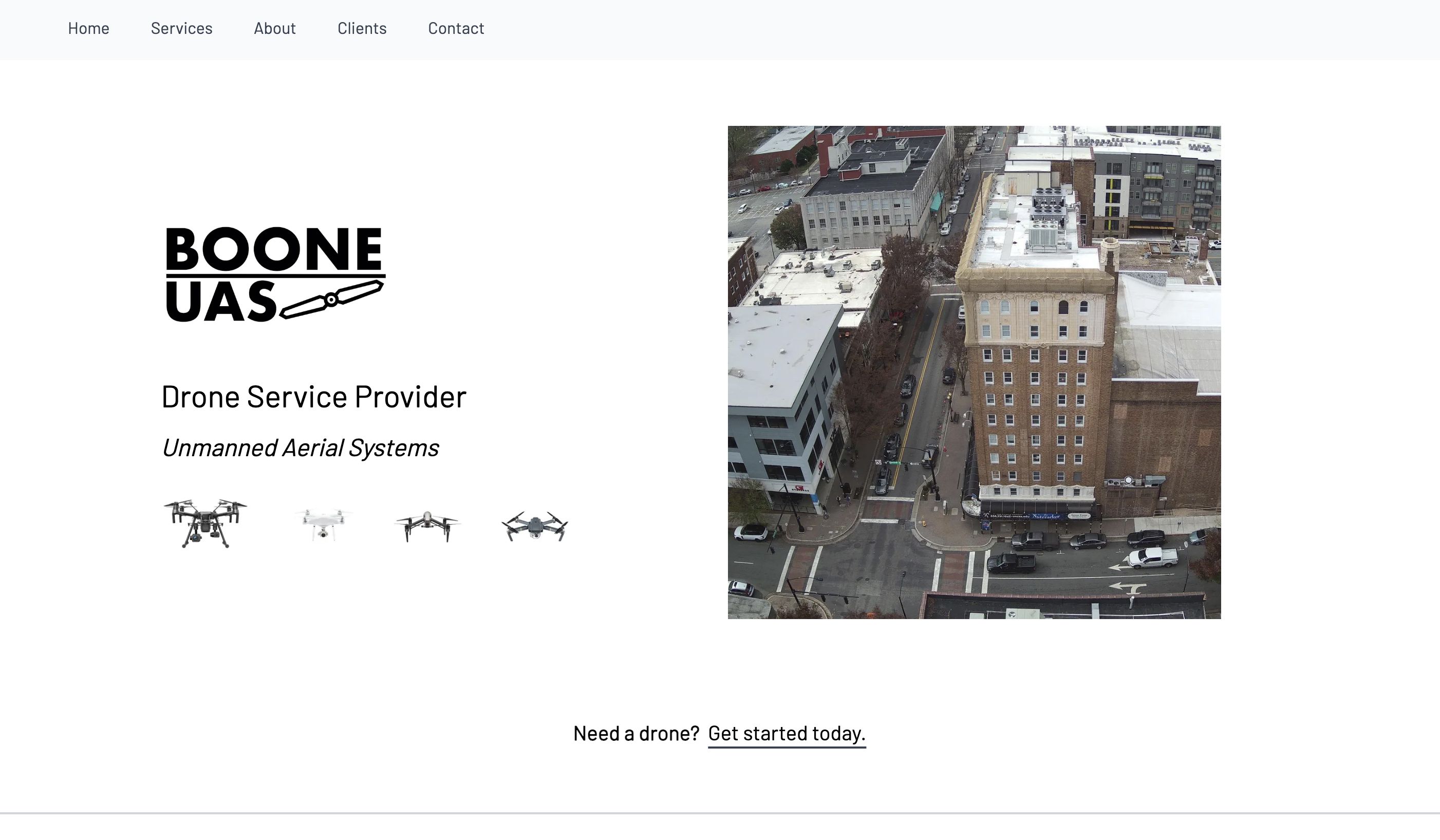Open the Contact page
The image size is (1440, 840).
coord(456,28)
